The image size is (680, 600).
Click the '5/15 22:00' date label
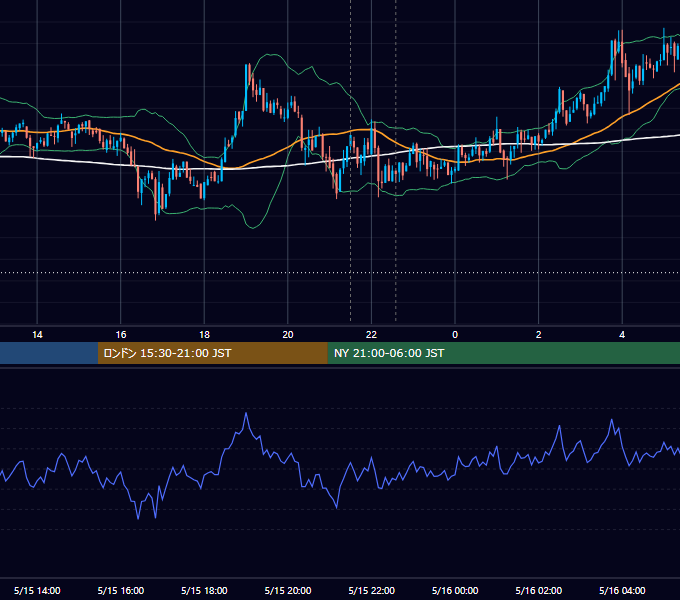[x=372, y=590]
